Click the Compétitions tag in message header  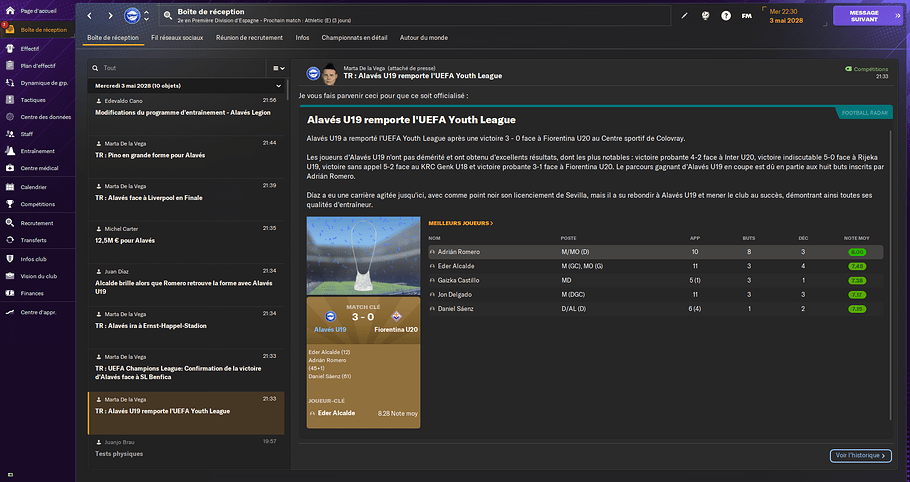pos(867,69)
